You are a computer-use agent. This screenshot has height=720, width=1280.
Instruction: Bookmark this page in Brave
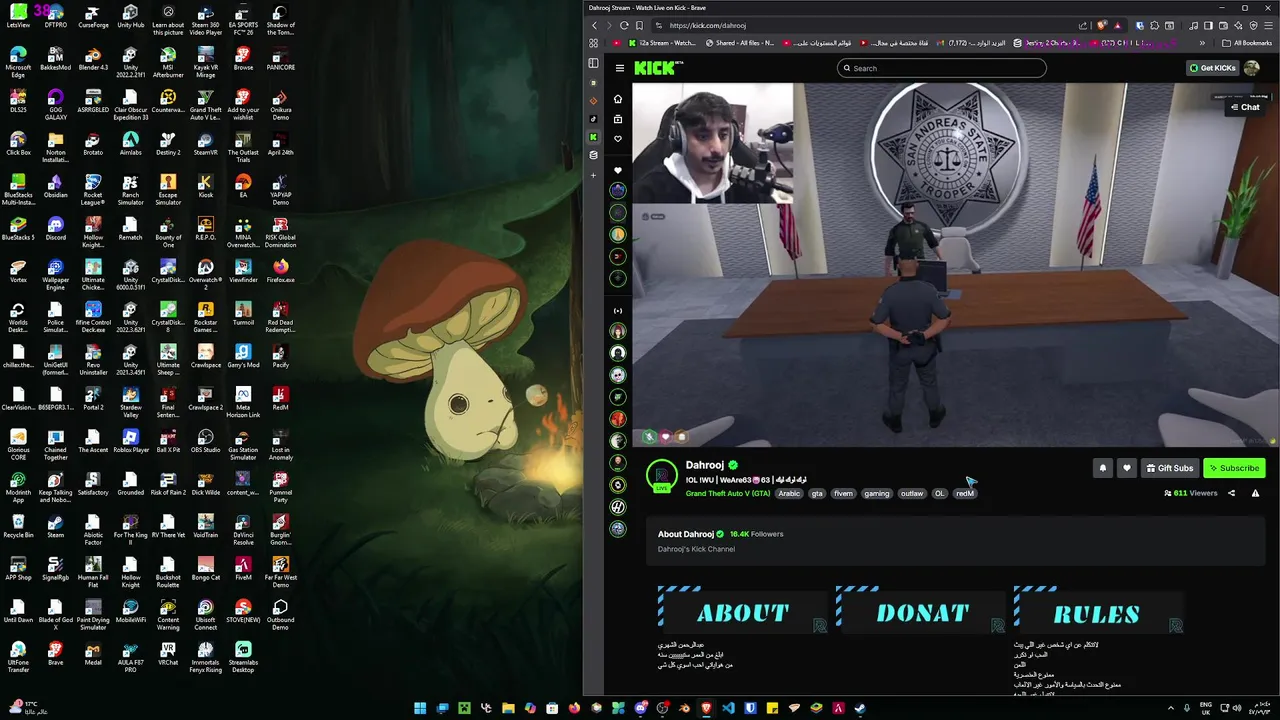pos(641,25)
